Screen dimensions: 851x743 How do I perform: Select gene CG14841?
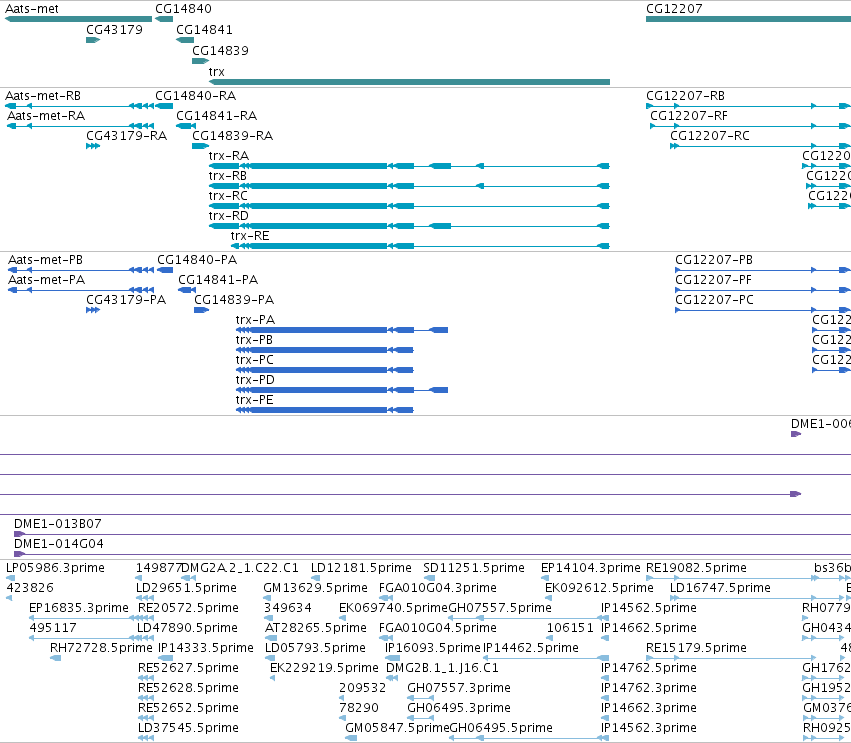[185, 40]
